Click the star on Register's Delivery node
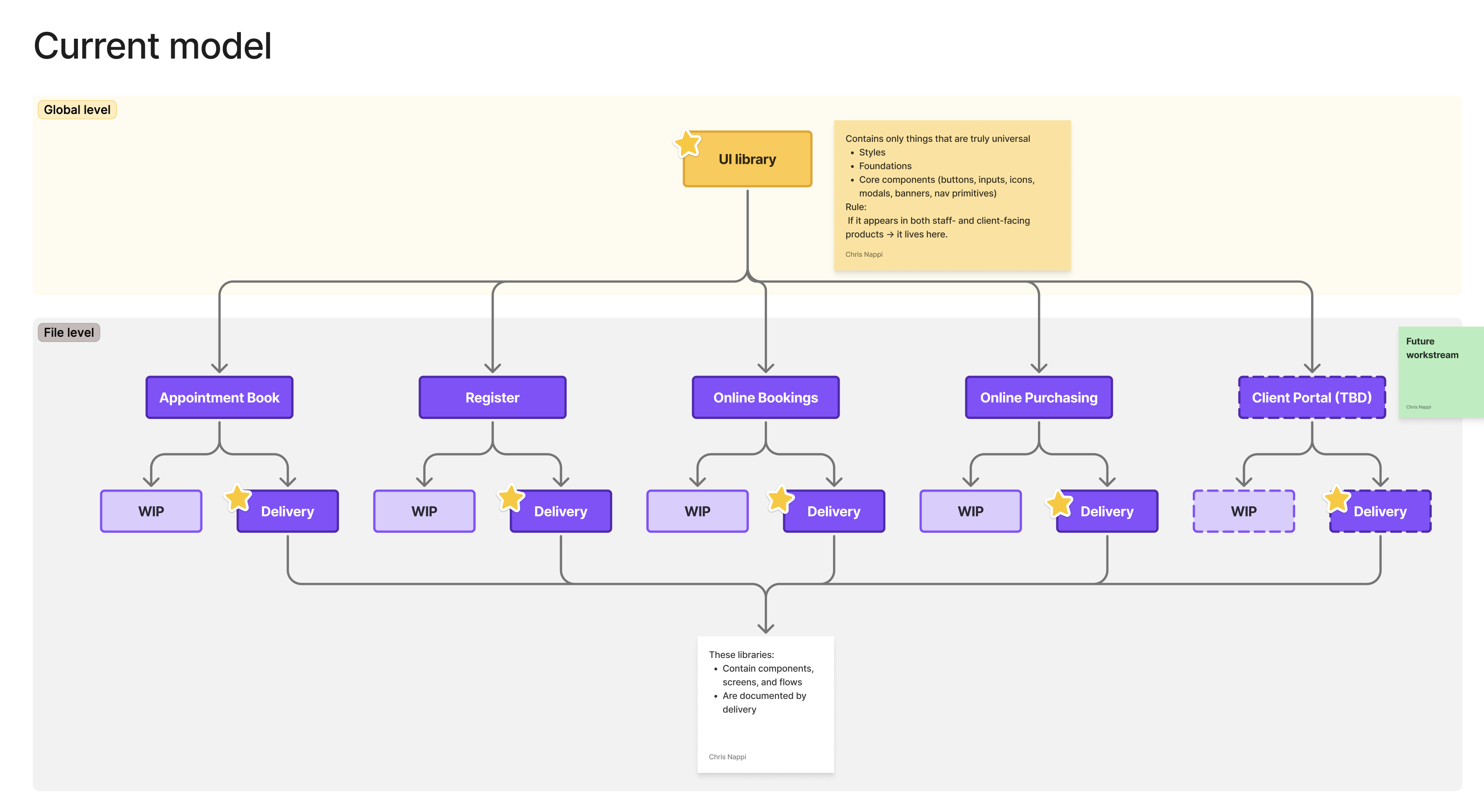Screen dimensions: 1484x812 click(511, 498)
